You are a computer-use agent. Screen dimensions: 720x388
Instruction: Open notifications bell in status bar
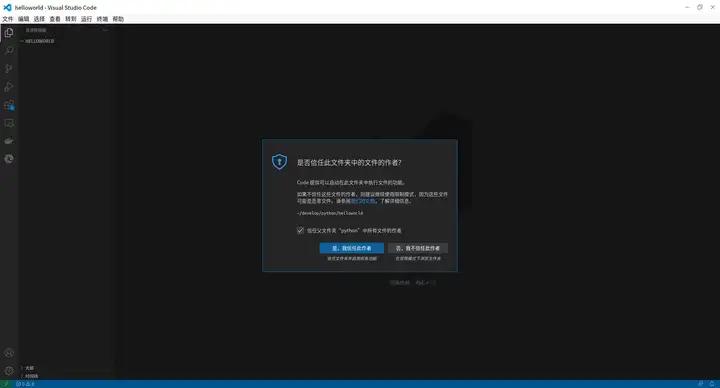(x=712, y=384)
